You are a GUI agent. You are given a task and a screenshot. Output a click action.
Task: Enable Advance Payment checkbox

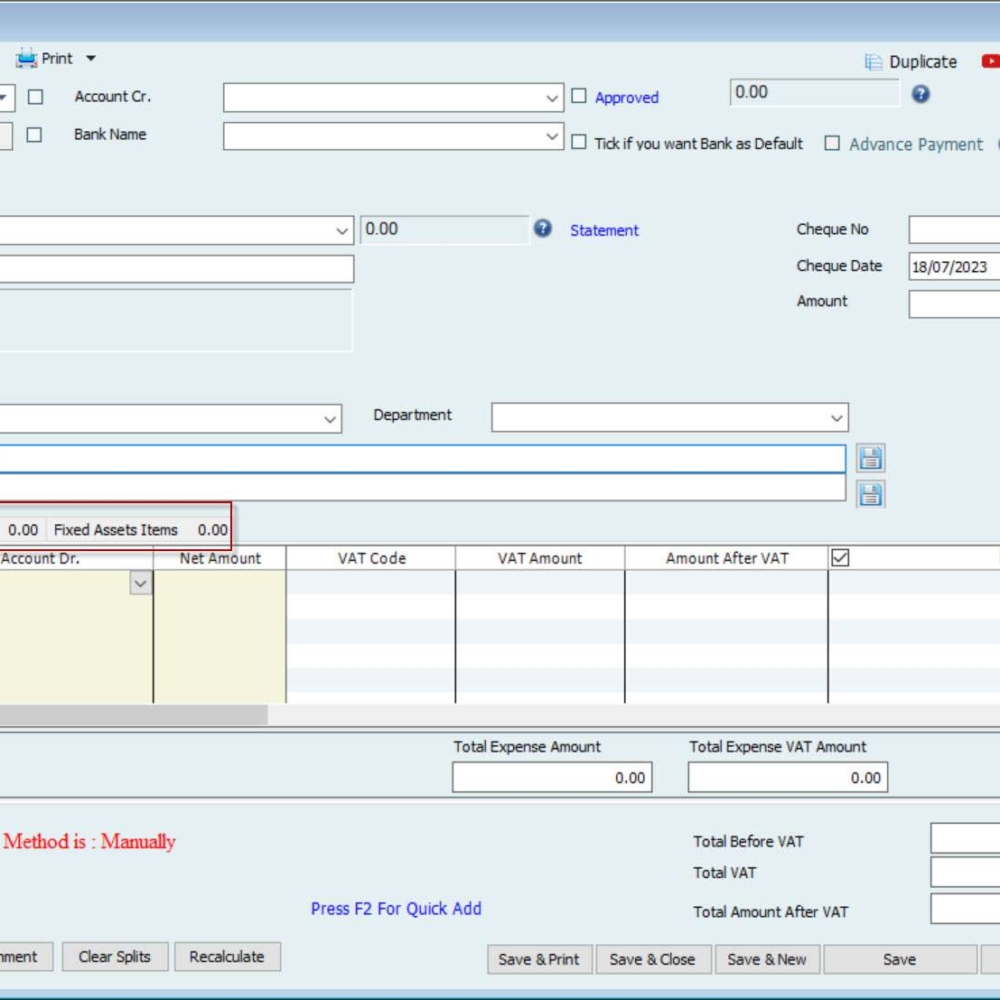pyautogui.click(x=832, y=143)
